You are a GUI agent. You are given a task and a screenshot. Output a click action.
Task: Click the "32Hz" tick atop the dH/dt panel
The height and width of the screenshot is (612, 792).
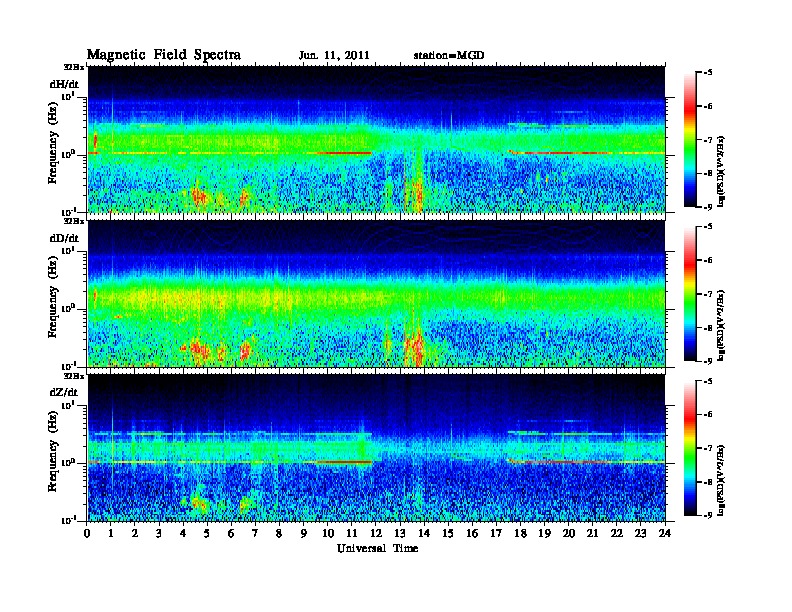[73, 67]
